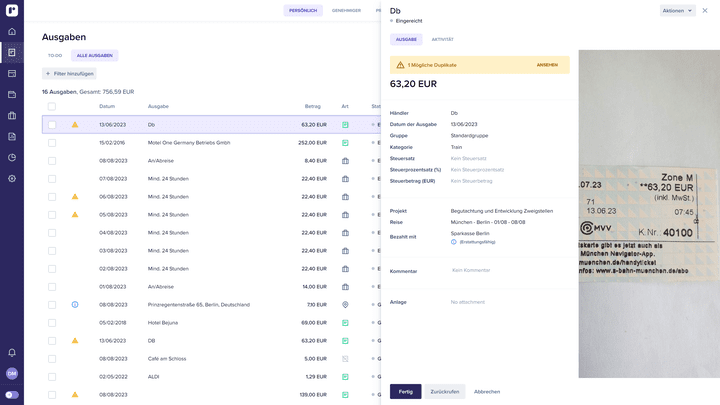Open the notifications bell icon

12,352
